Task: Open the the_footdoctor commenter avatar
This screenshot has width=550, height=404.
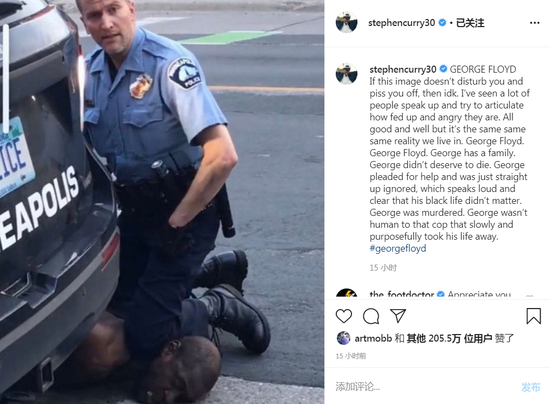Action: click(x=347, y=293)
